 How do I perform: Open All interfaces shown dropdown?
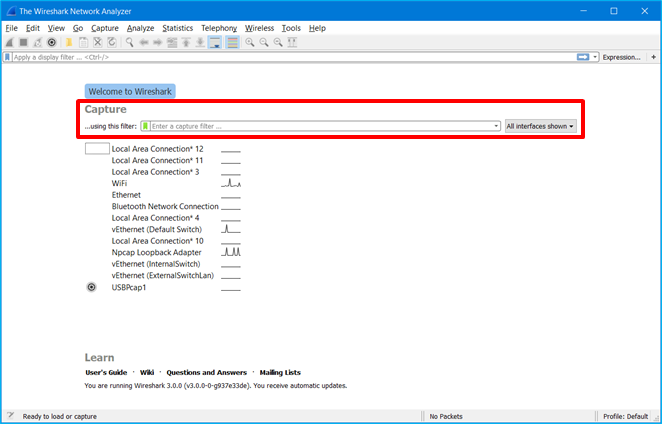[x=540, y=126]
